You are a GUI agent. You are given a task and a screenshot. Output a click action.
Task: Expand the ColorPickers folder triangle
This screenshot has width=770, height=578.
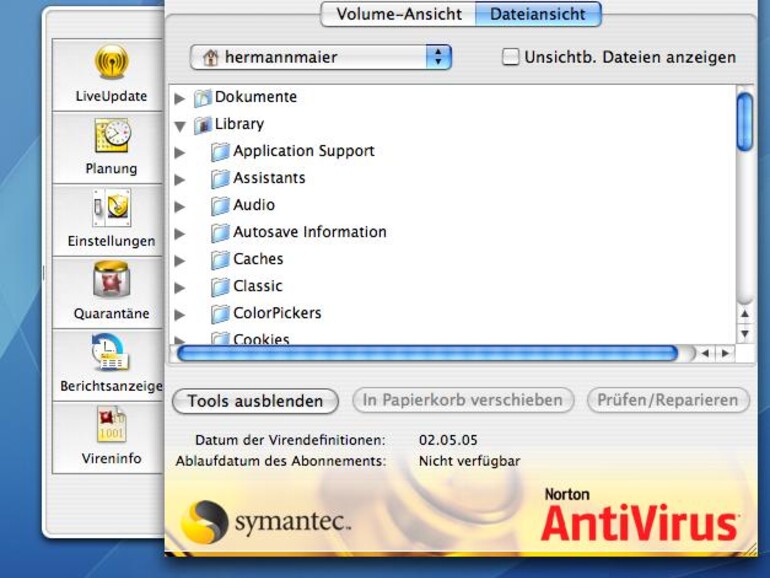[180, 314]
